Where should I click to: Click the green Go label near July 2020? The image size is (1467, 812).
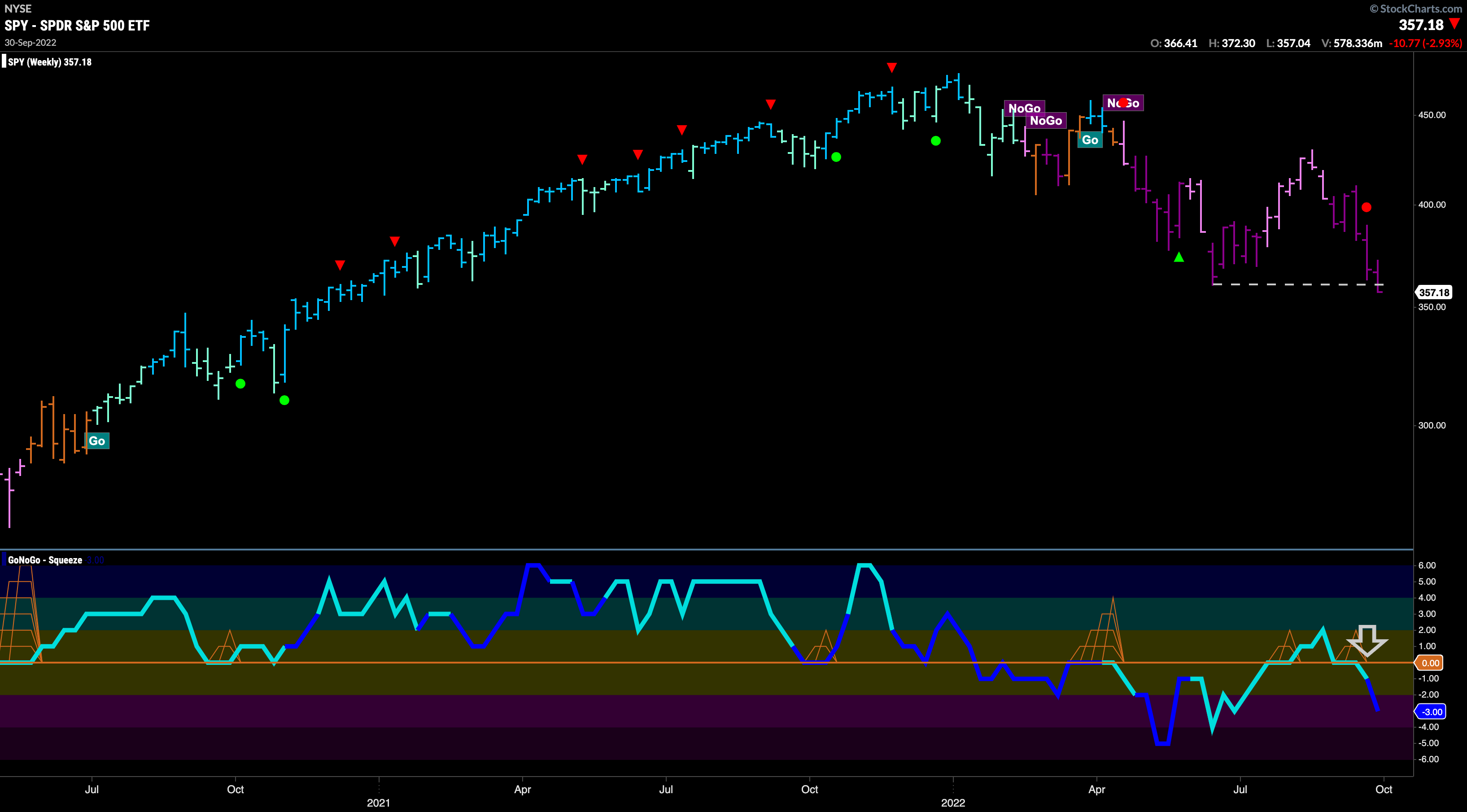tap(97, 441)
